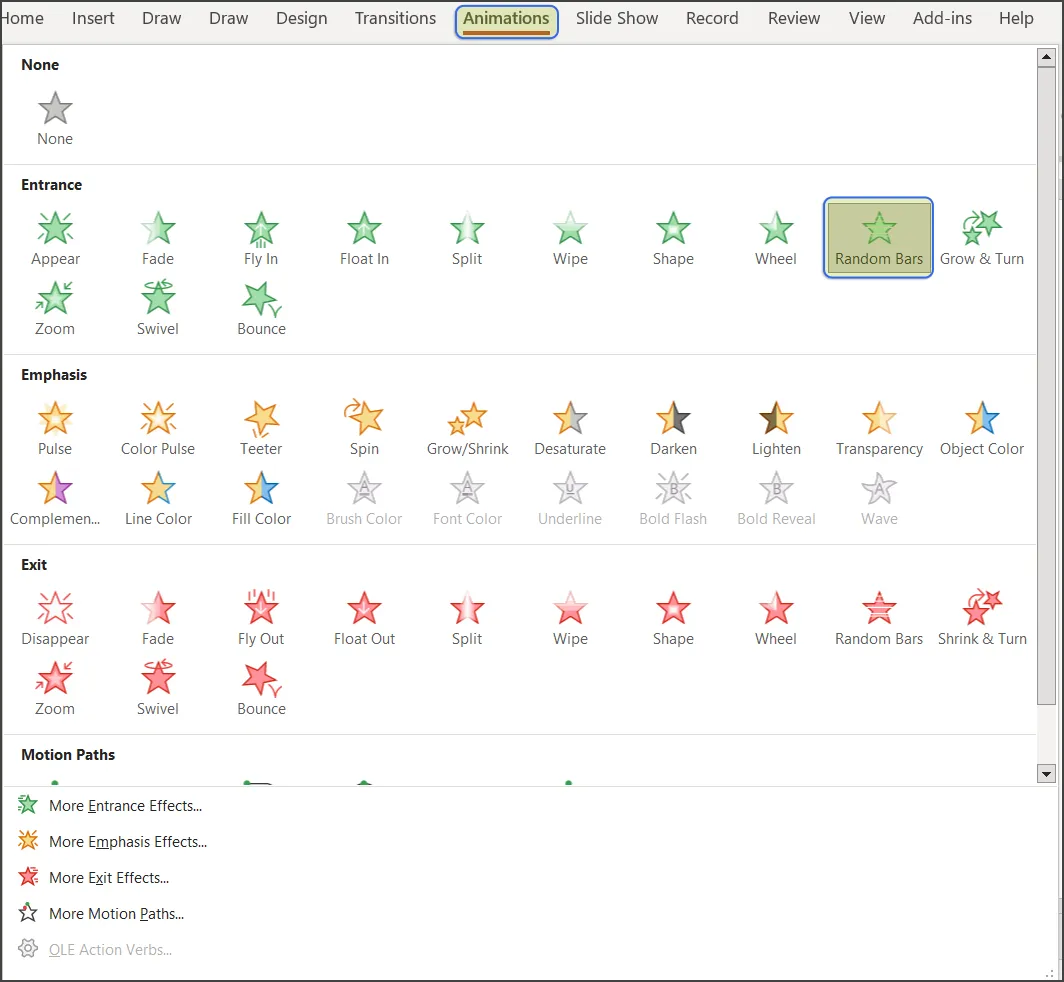
Task: Apply the Swivel exit animation
Action: [158, 689]
